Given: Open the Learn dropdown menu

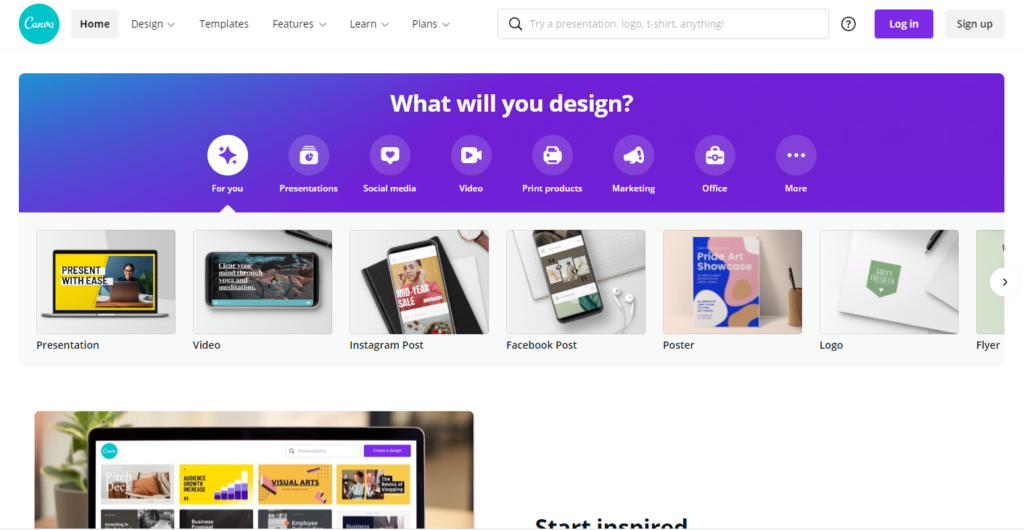Looking at the screenshot, I should click(x=369, y=24).
